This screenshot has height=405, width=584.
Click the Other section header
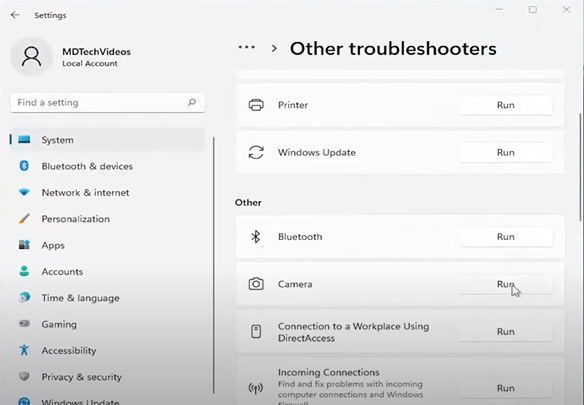248,202
